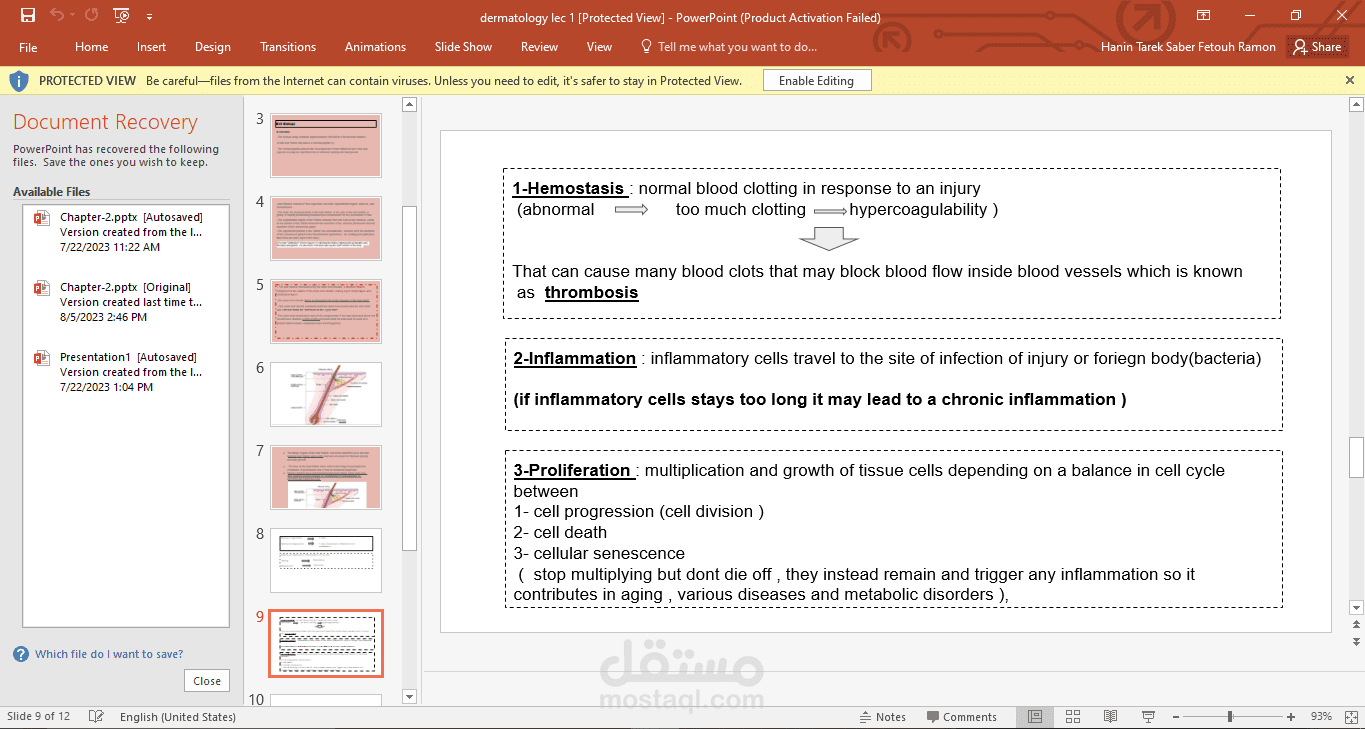Toggle the Notes pane
This screenshot has width=1365, height=729.
pyautogui.click(x=882, y=716)
